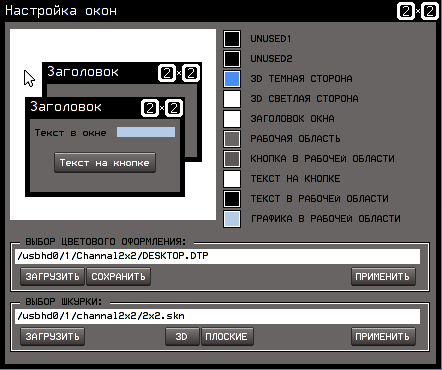
Task: Click the last 2 icon in the main title bar
Action: [x=430, y=11]
